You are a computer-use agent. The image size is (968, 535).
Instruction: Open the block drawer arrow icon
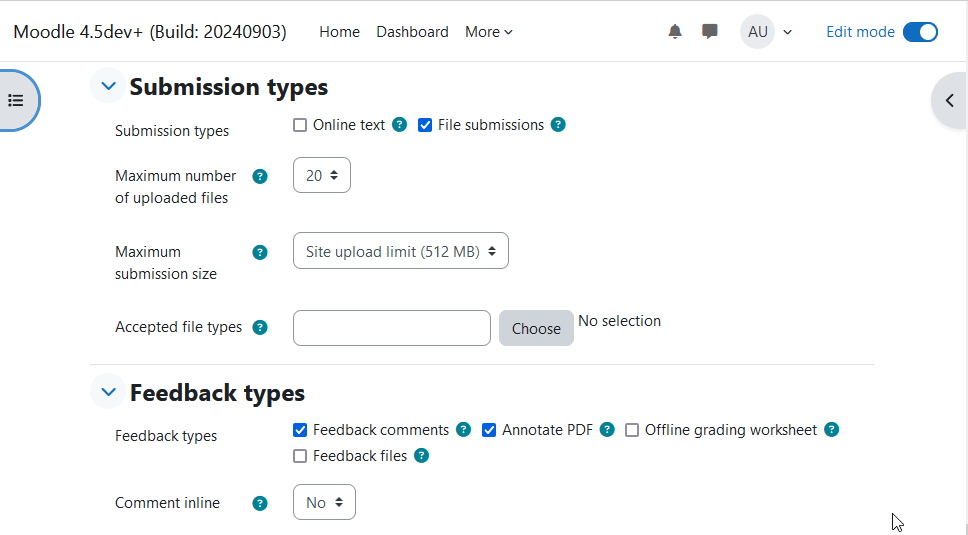949,100
